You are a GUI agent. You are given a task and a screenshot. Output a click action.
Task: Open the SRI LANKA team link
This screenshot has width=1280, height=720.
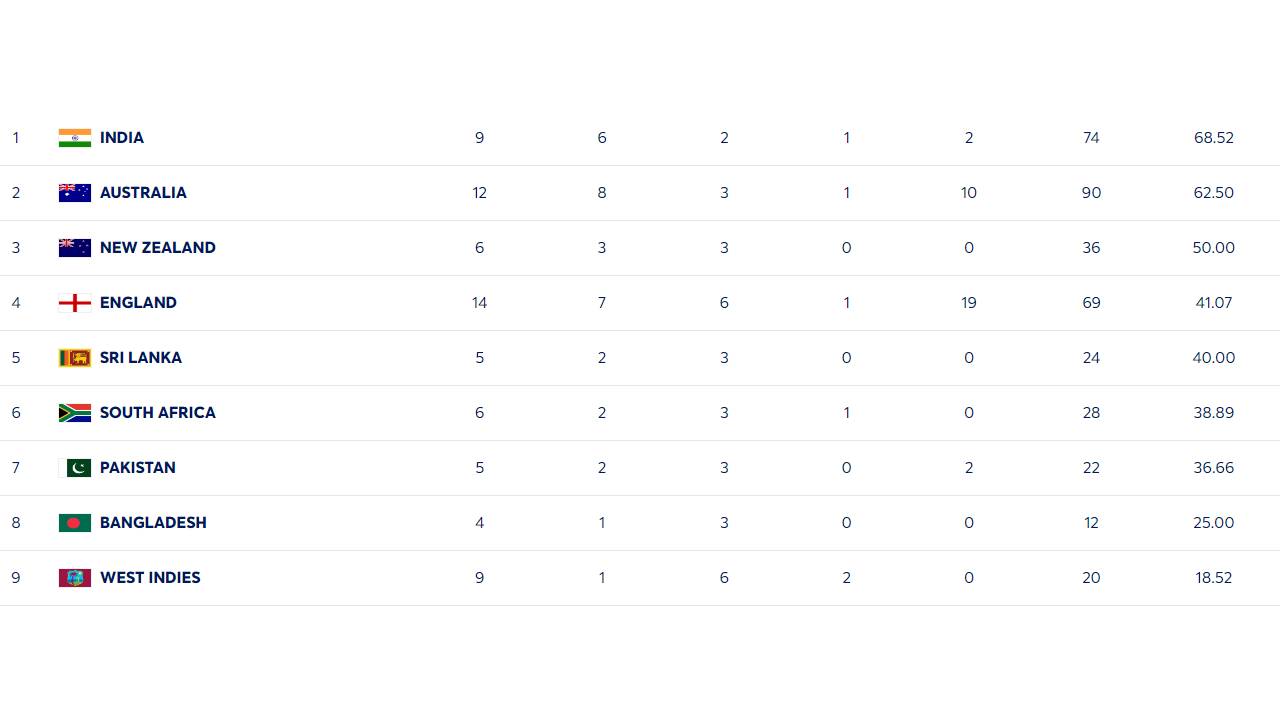141,358
